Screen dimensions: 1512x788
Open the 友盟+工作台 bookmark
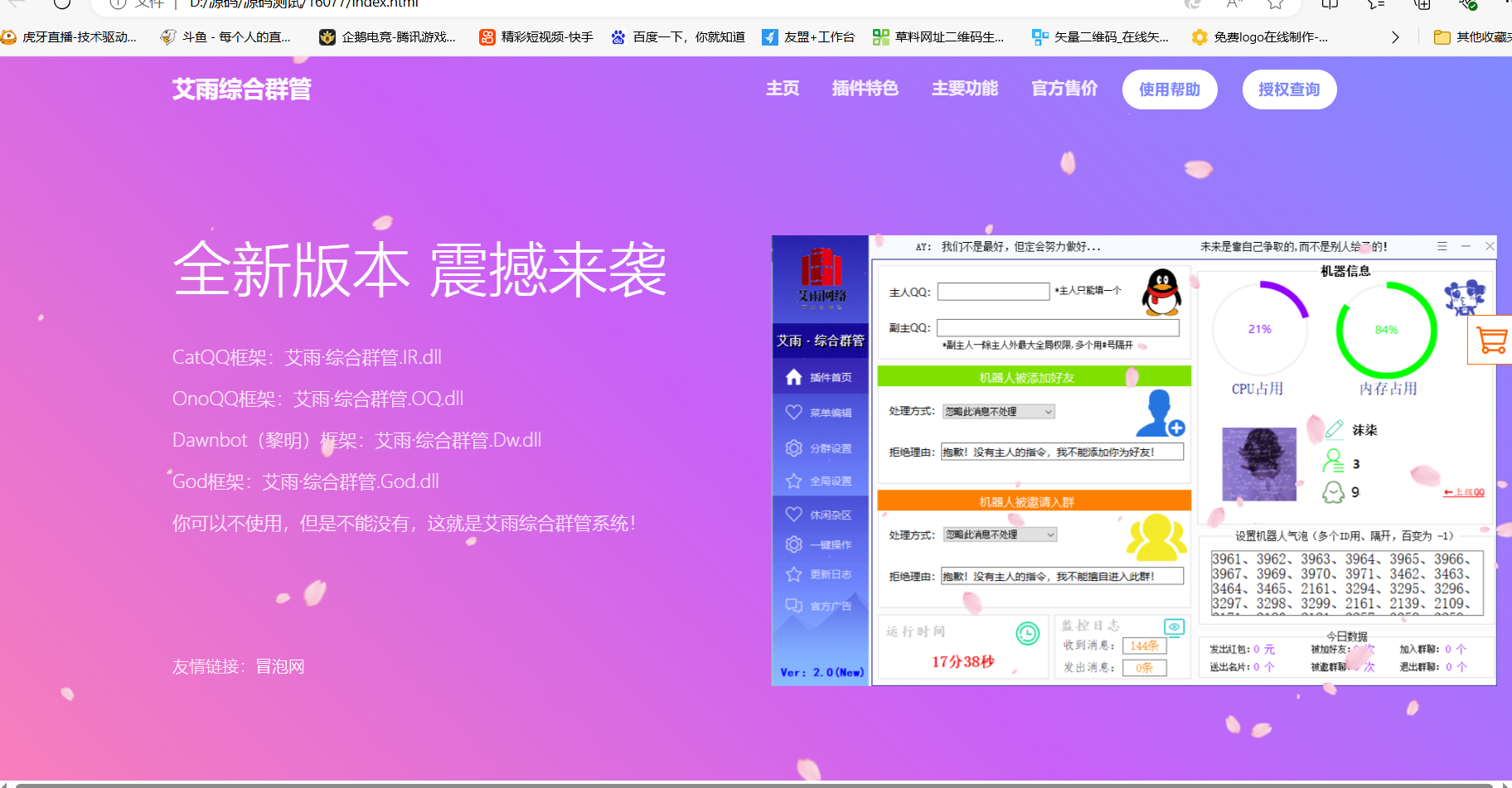[x=808, y=37]
